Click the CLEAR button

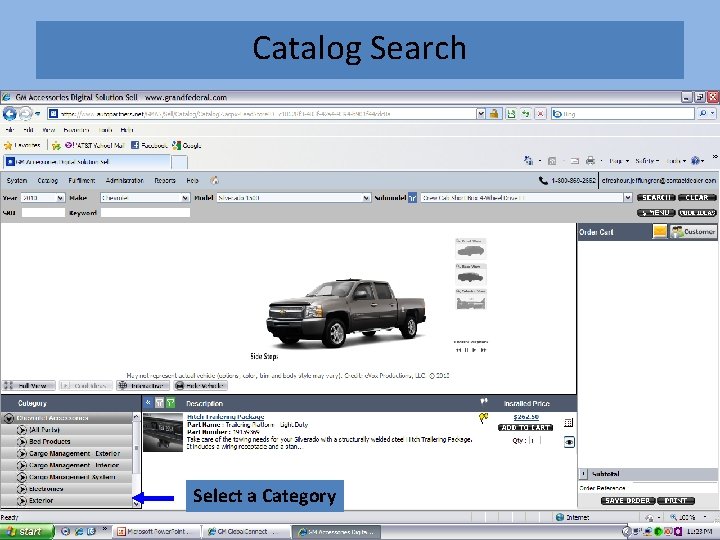(697, 197)
